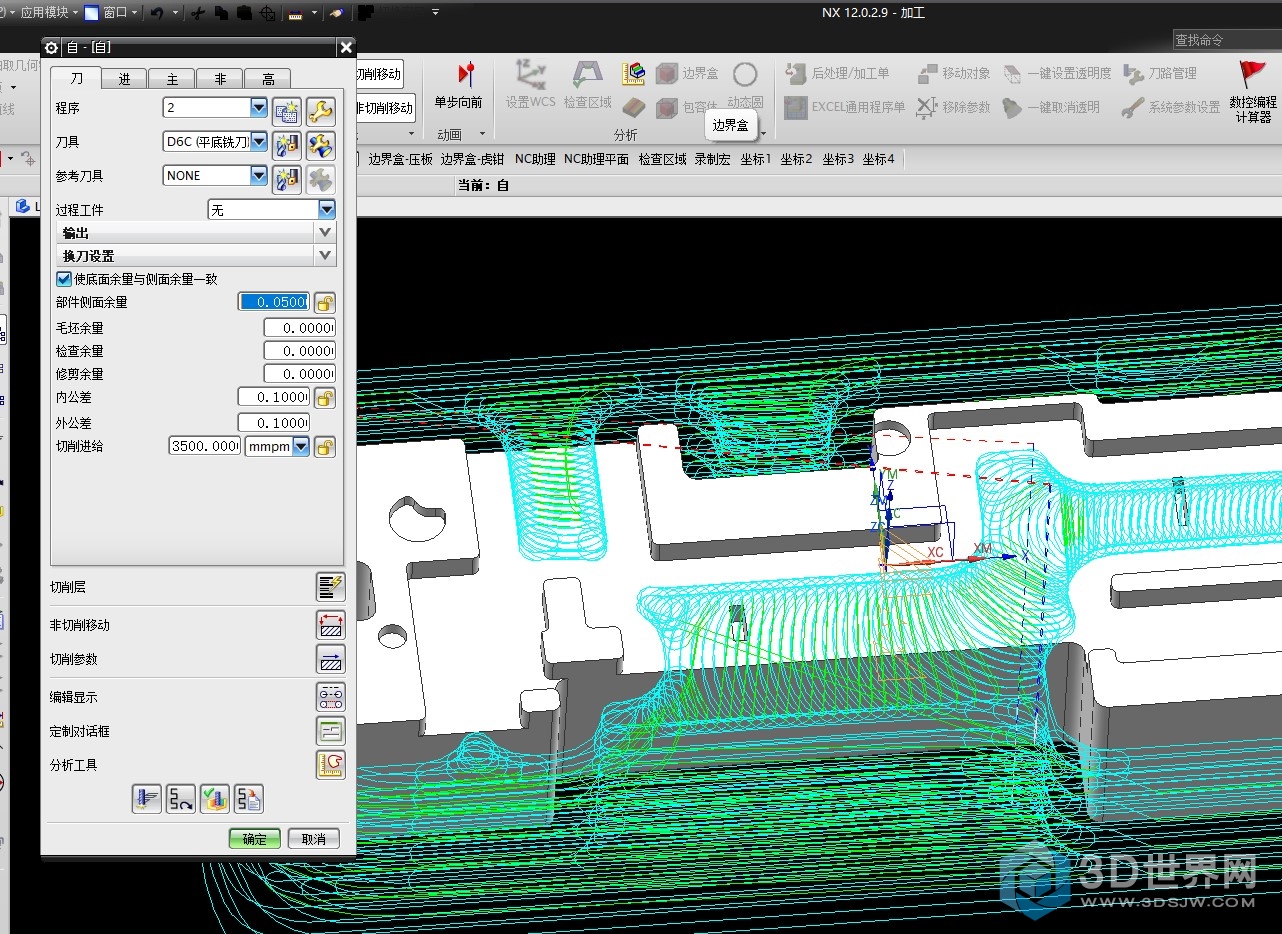The image size is (1282, 934).
Task: Click the 系统参数设置 wrench icon
Action: [1133, 107]
